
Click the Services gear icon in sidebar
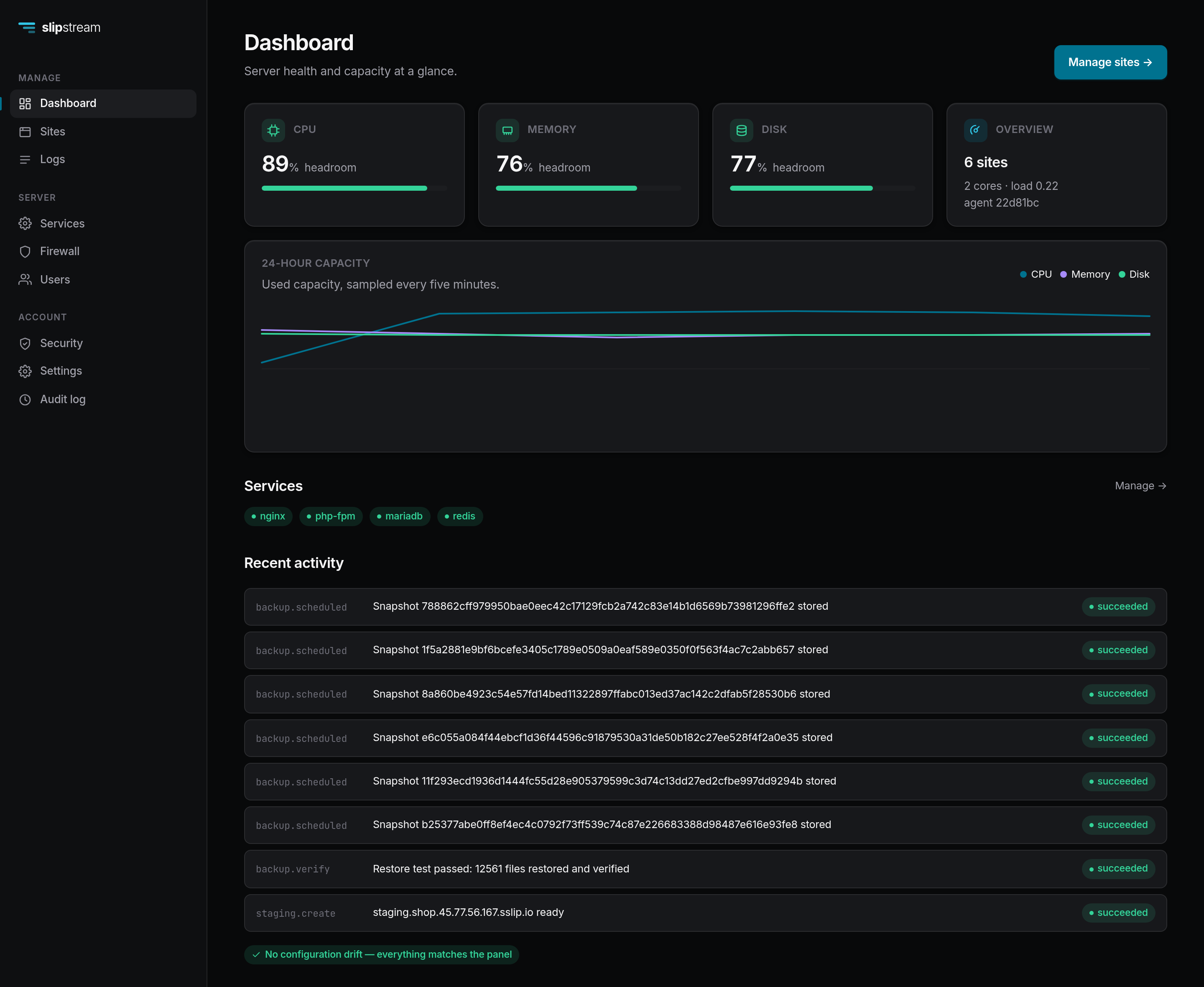coord(25,223)
